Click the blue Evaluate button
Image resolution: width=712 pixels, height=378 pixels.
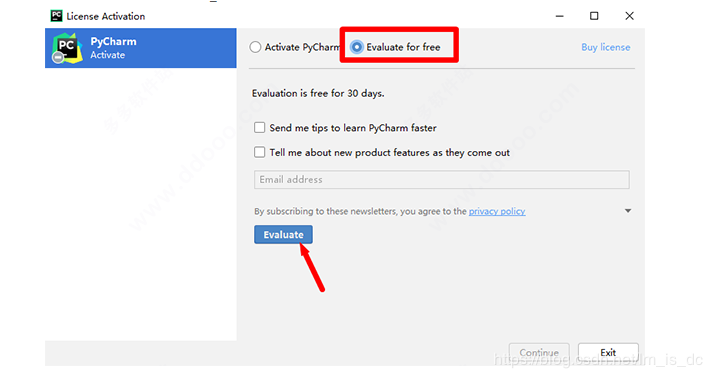click(x=283, y=234)
